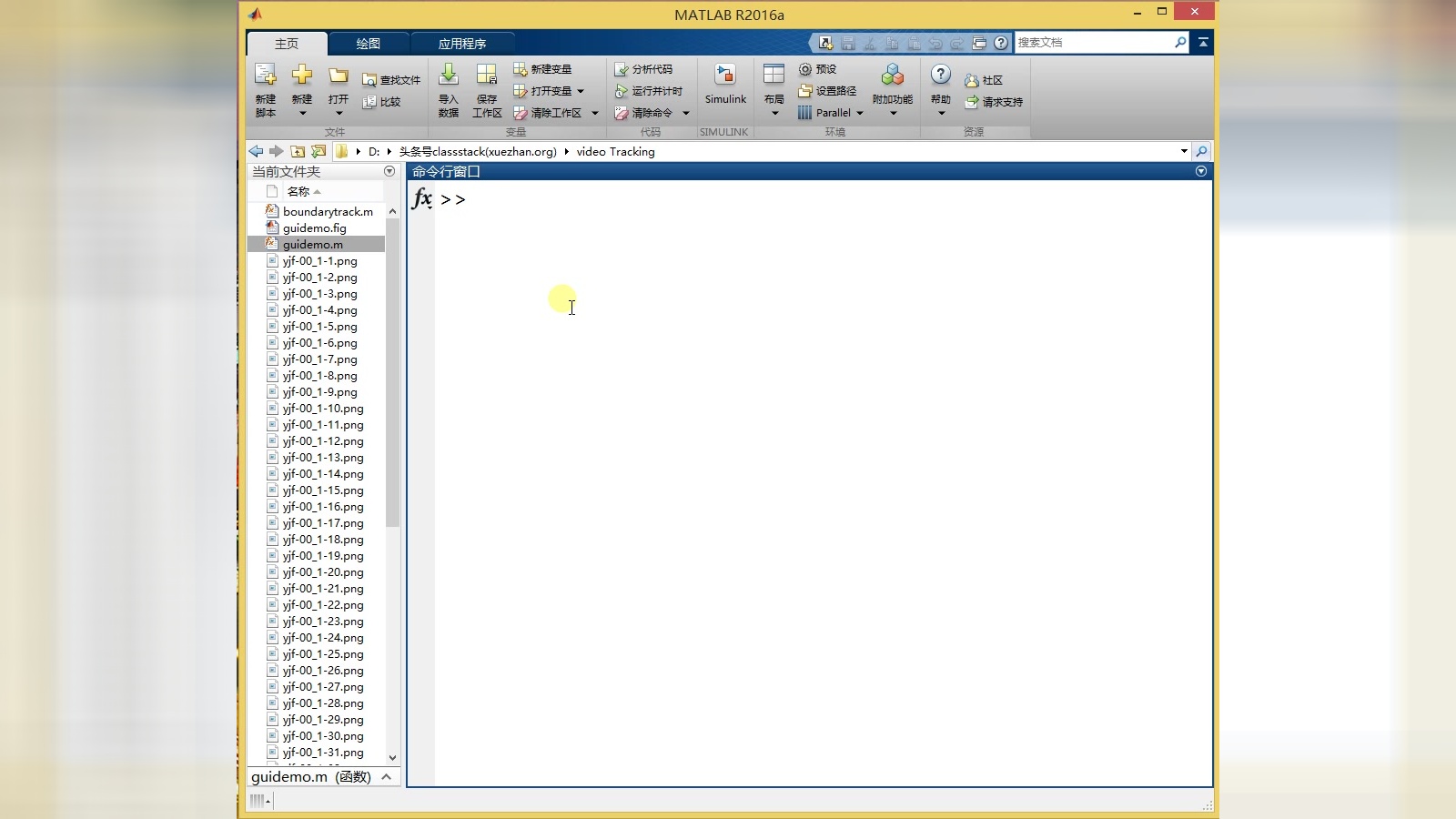Select guidemo.fig in the file list

tap(314, 228)
